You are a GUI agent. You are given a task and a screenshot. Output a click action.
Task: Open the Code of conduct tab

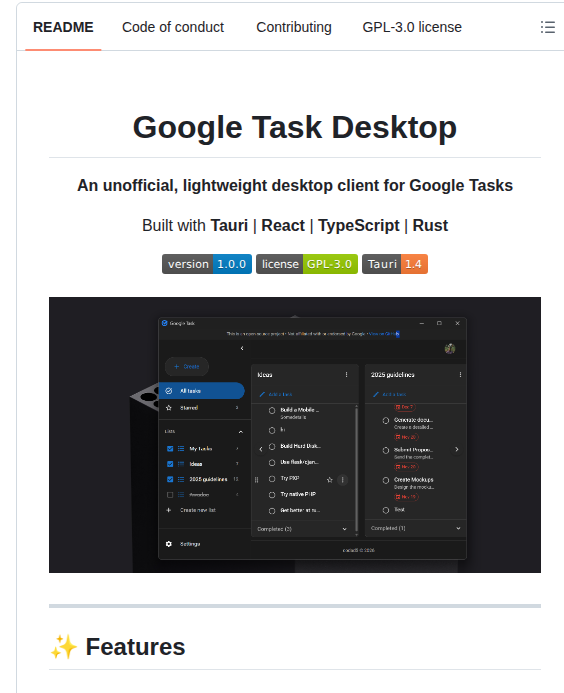pyautogui.click(x=173, y=27)
